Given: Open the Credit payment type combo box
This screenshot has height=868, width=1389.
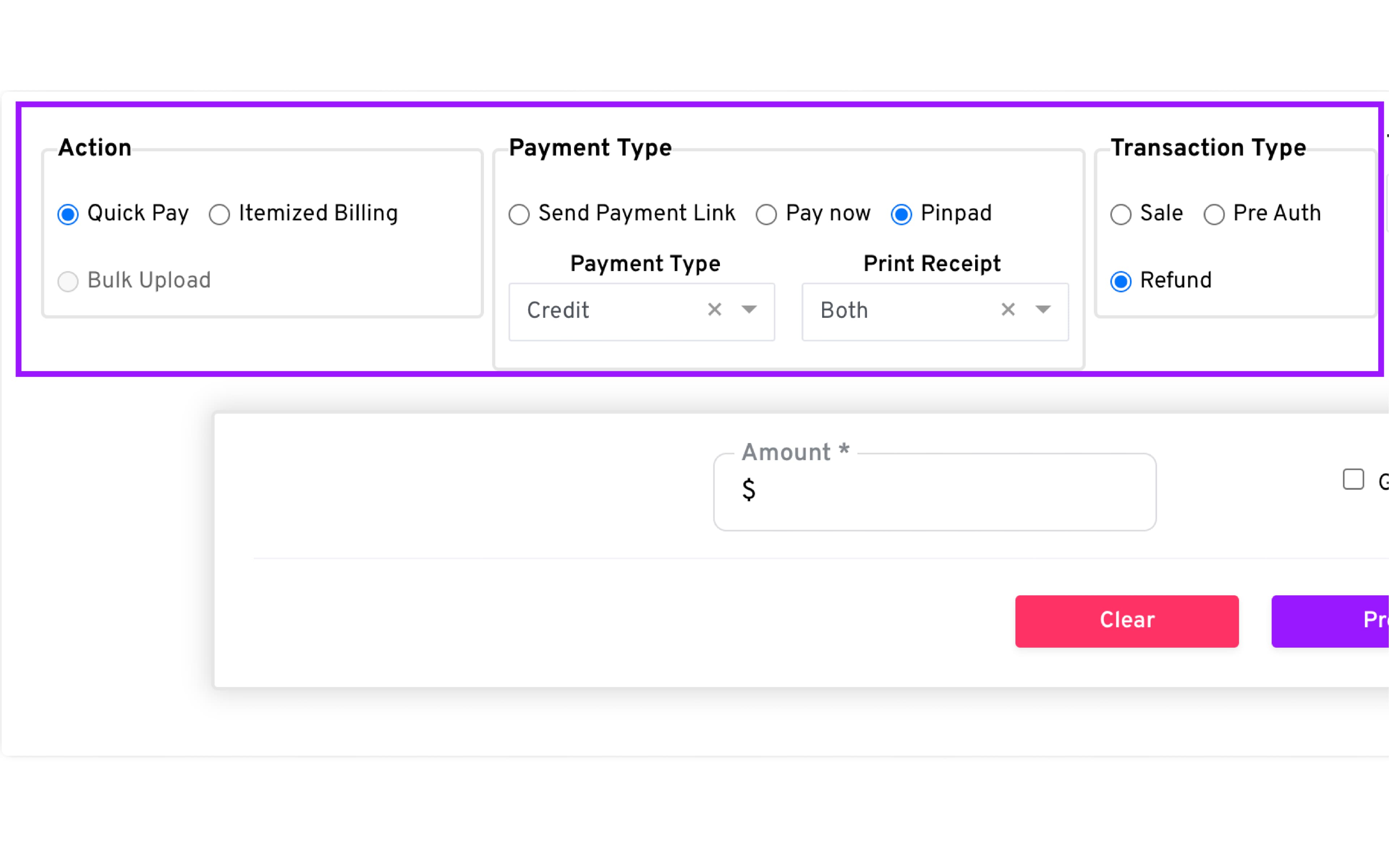Looking at the screenshot, I should (608, 311).
